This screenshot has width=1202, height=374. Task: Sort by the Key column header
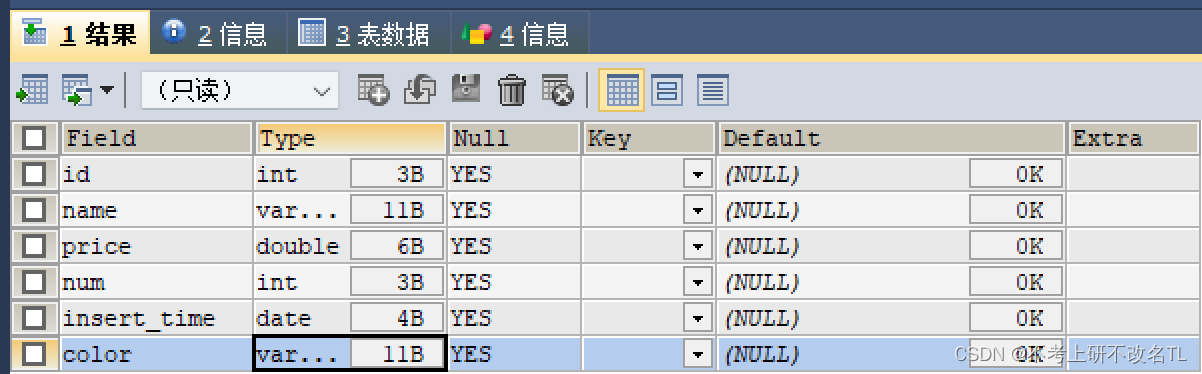pyautogui.click(x=649, y=138)
